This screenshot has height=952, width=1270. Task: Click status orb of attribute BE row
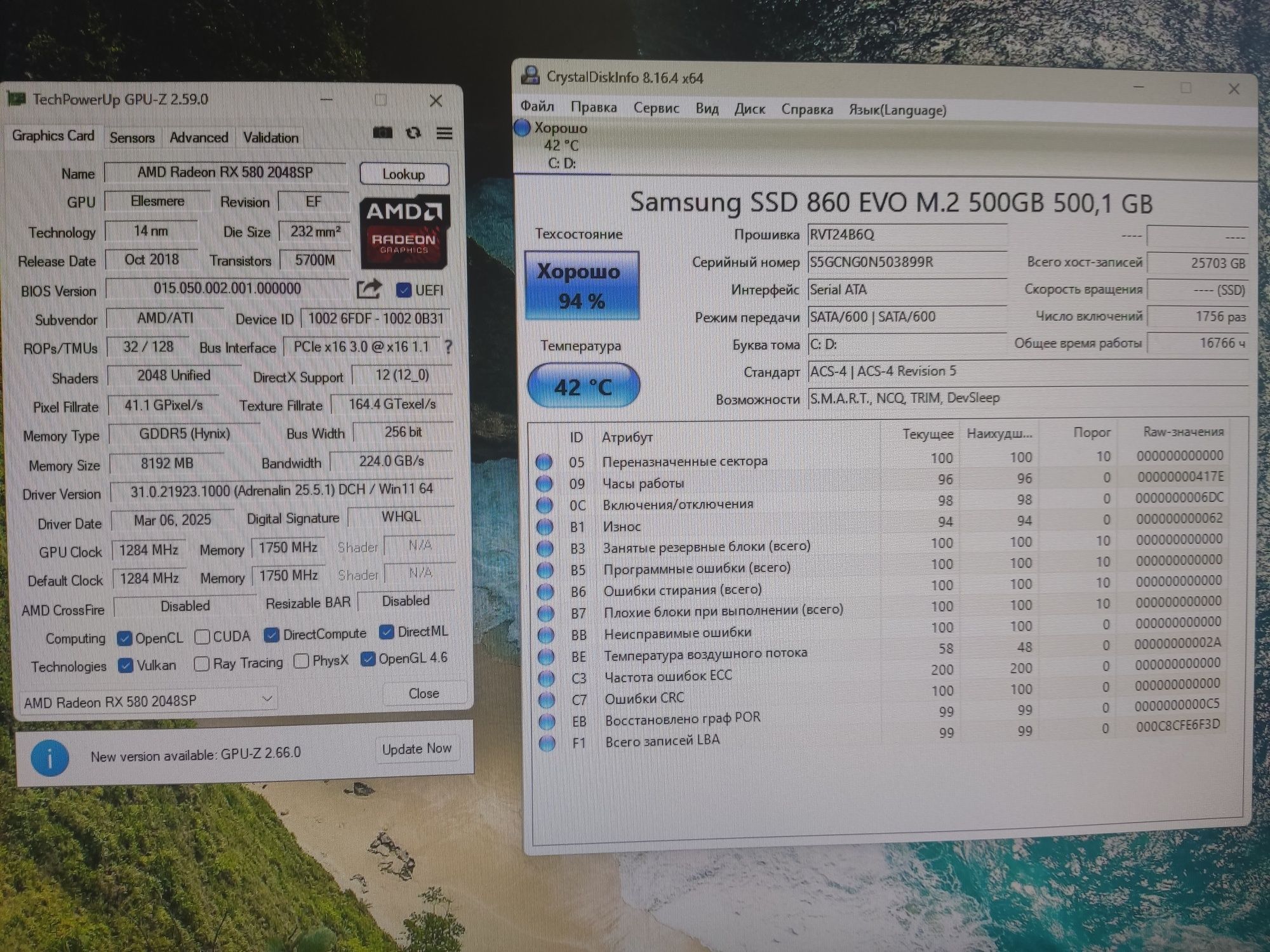pos(546,656)
